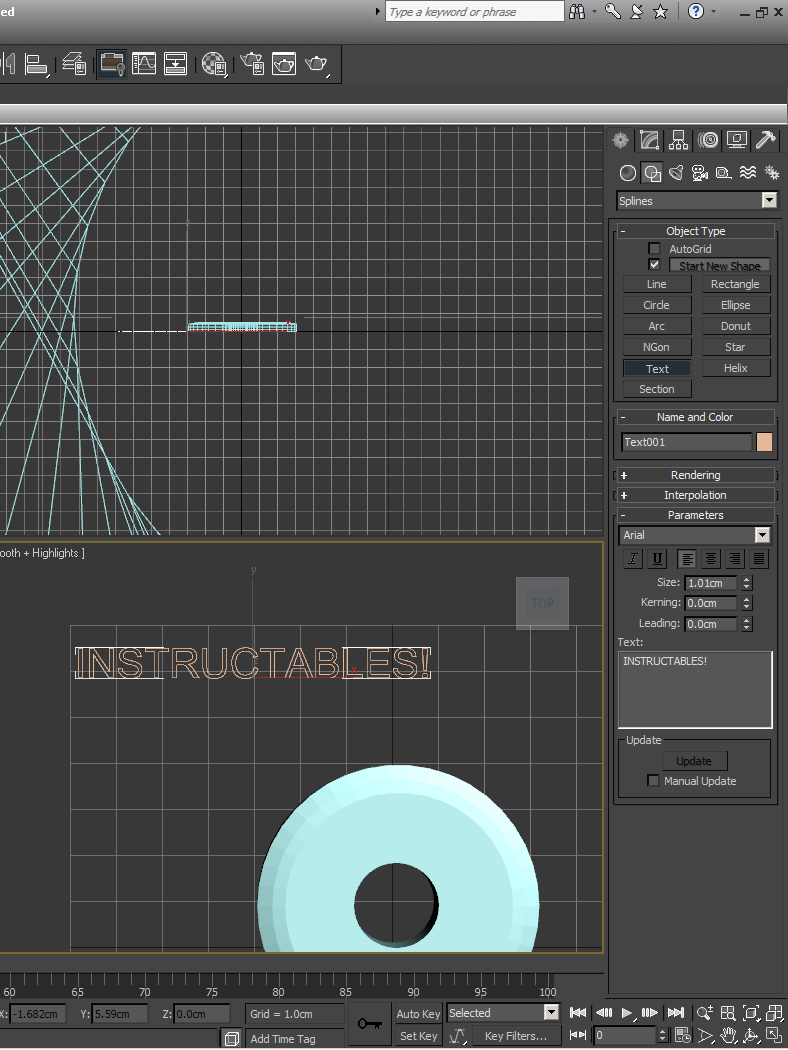Toggle underline text style
Screen dimensions: 788x1050
pos(657,558)
